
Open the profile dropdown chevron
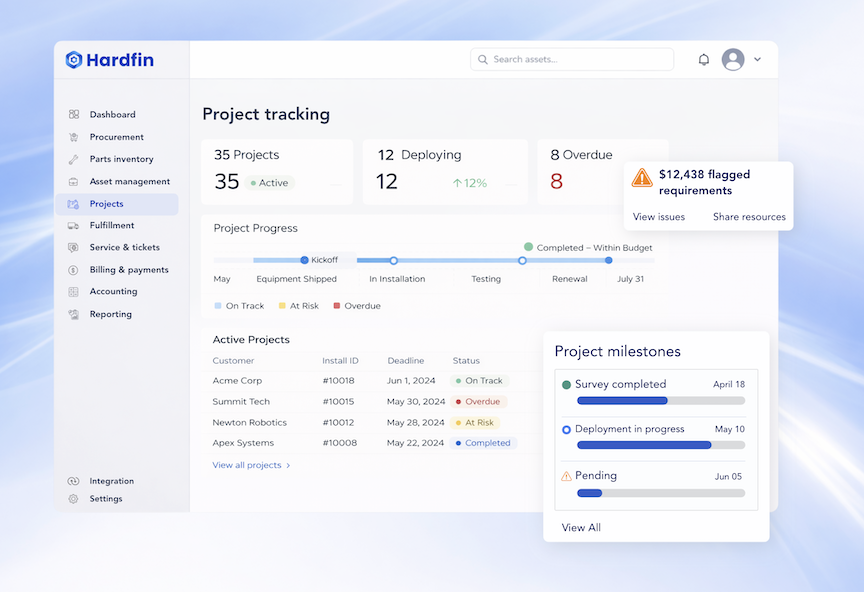[x=758, y=59]
